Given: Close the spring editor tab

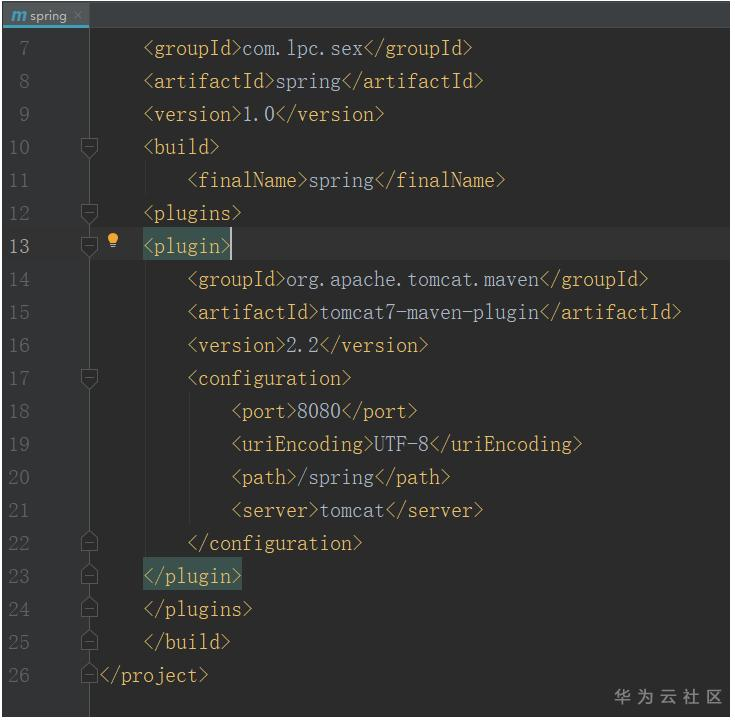Looking at the screenshot, I should pos(78,16).
